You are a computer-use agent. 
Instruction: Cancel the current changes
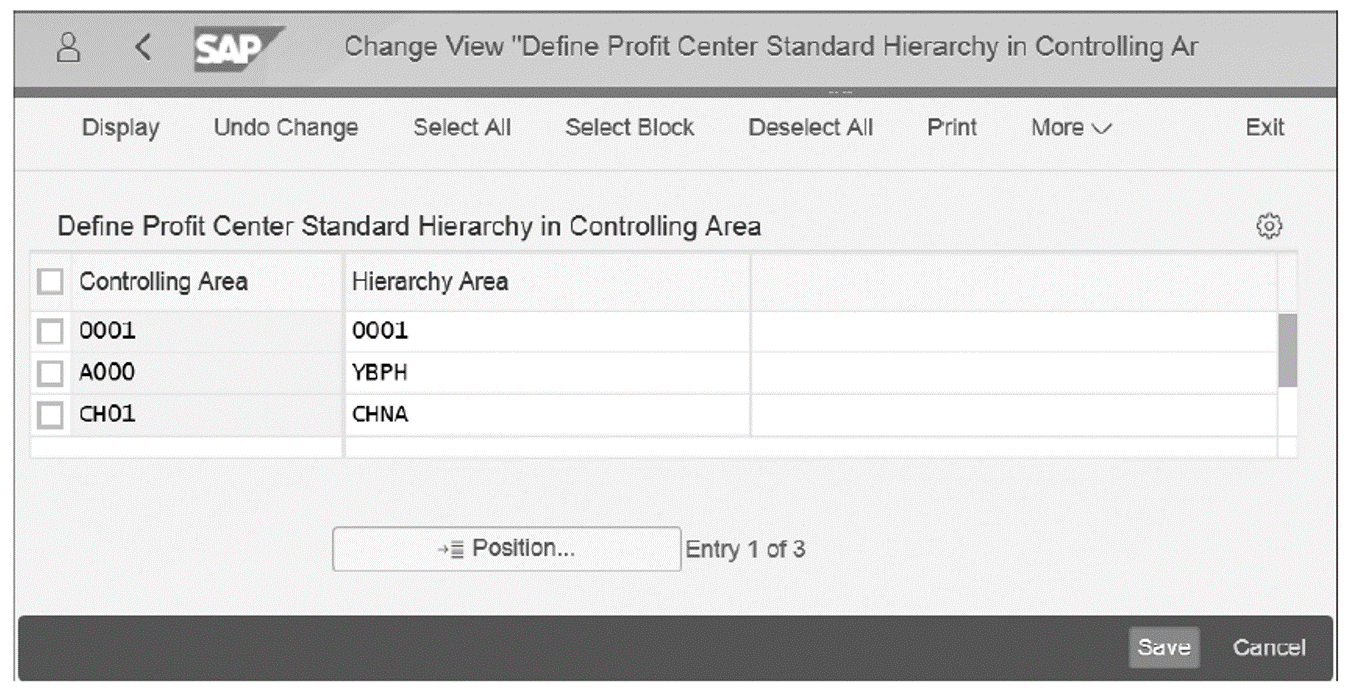point(1268,647)
